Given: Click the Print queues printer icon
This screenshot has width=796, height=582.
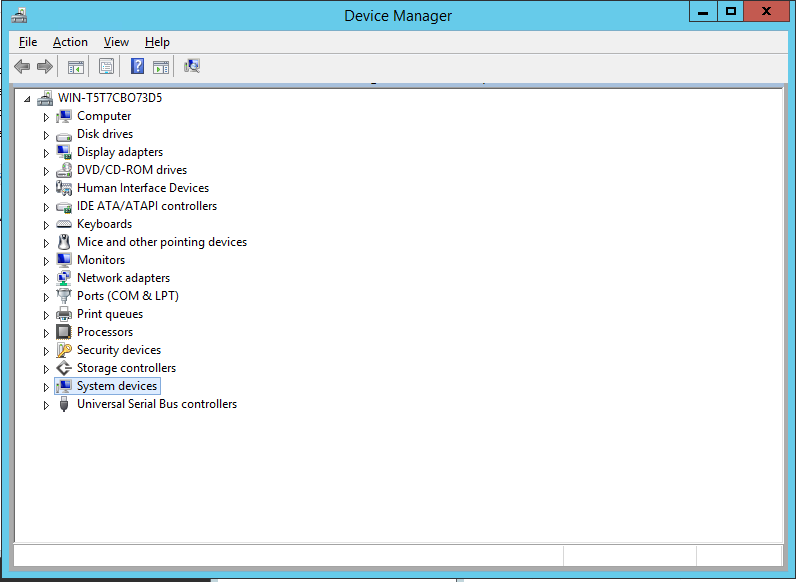Looking at the screenshot, I should 64,314.
